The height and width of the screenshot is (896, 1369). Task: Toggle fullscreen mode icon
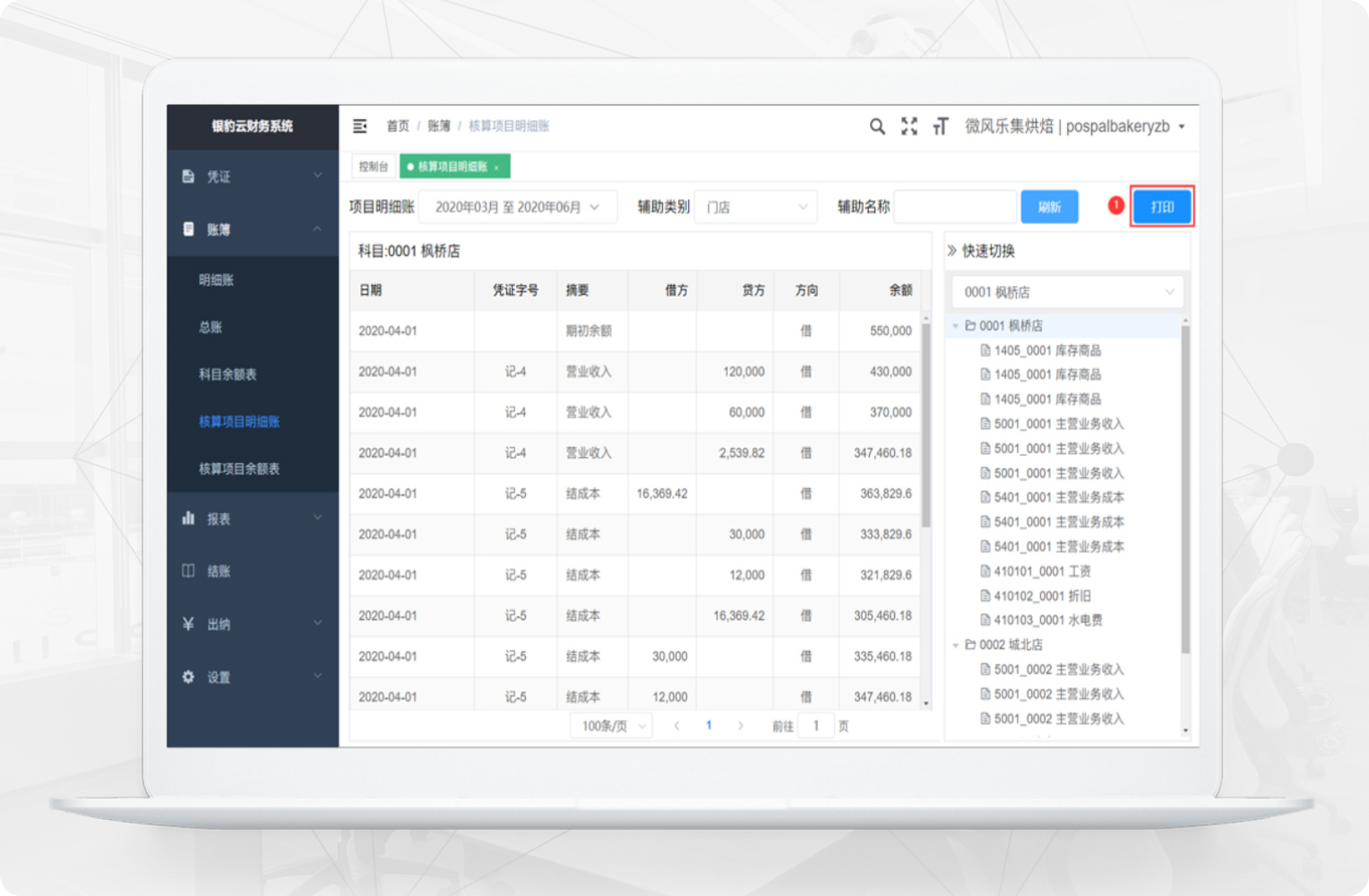click(908, 126)
